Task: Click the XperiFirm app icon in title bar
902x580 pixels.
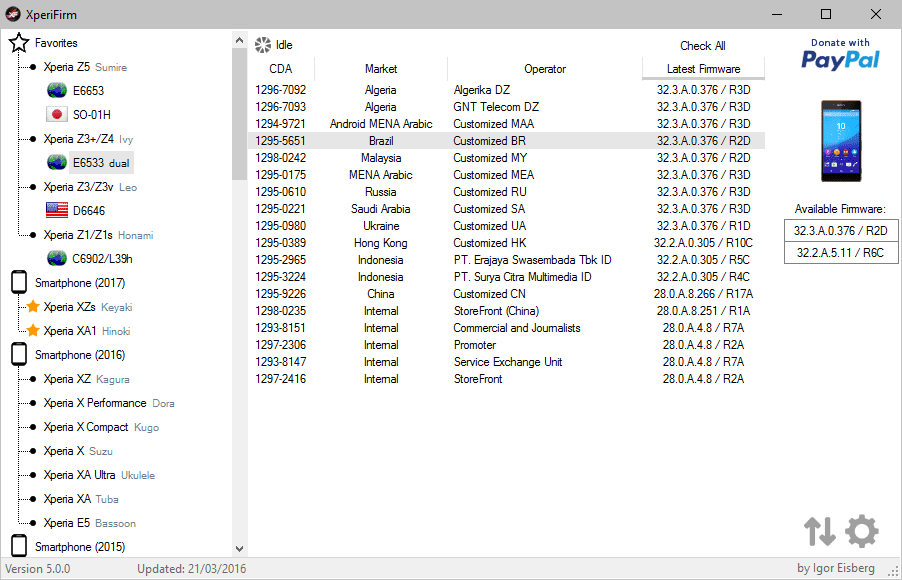Action: [x=13, y=14]
